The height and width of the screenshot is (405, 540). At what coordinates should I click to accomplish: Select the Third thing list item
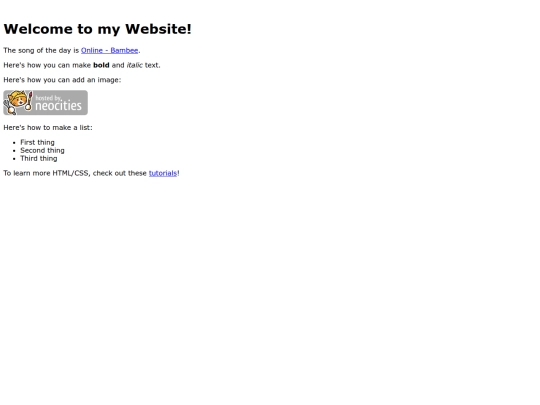[39, 158]
